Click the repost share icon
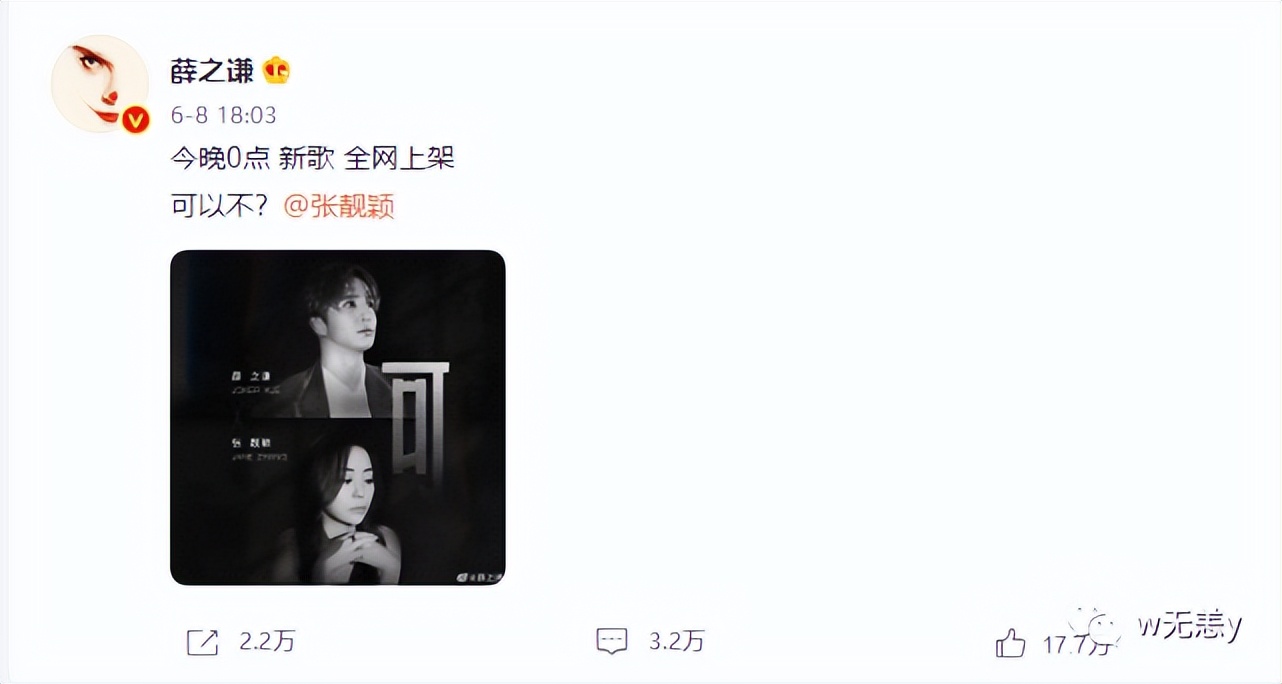 (x=202, y=642)
